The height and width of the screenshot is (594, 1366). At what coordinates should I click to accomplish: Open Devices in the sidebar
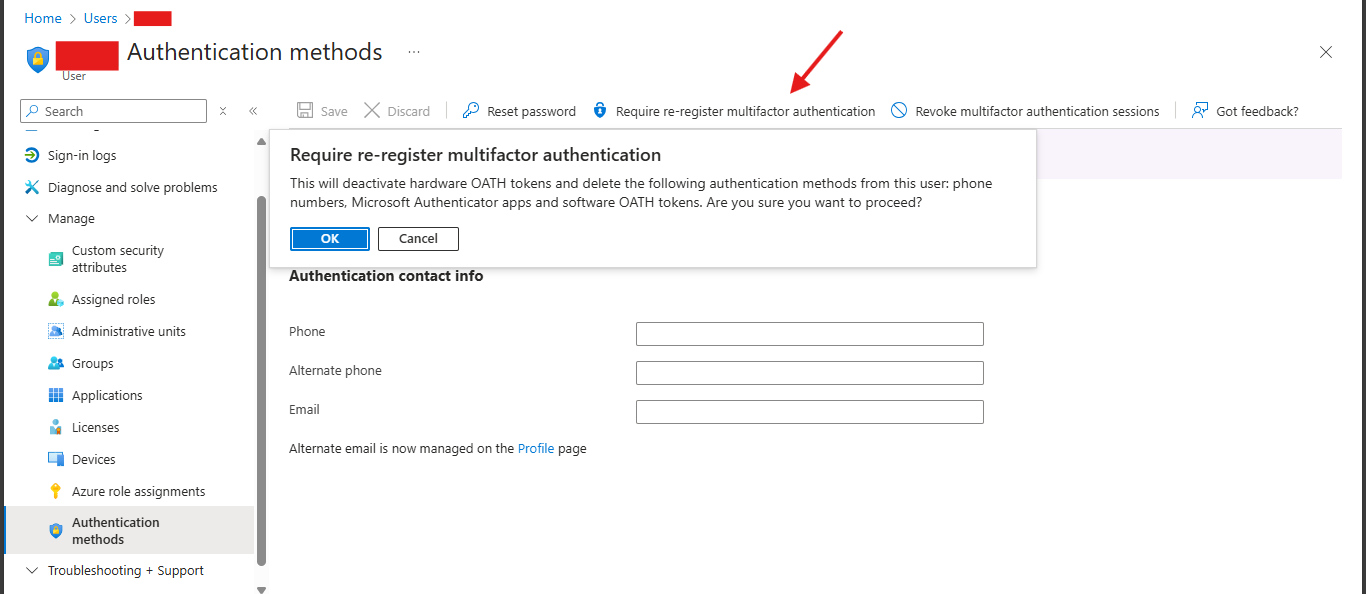(x=92, y=458)
